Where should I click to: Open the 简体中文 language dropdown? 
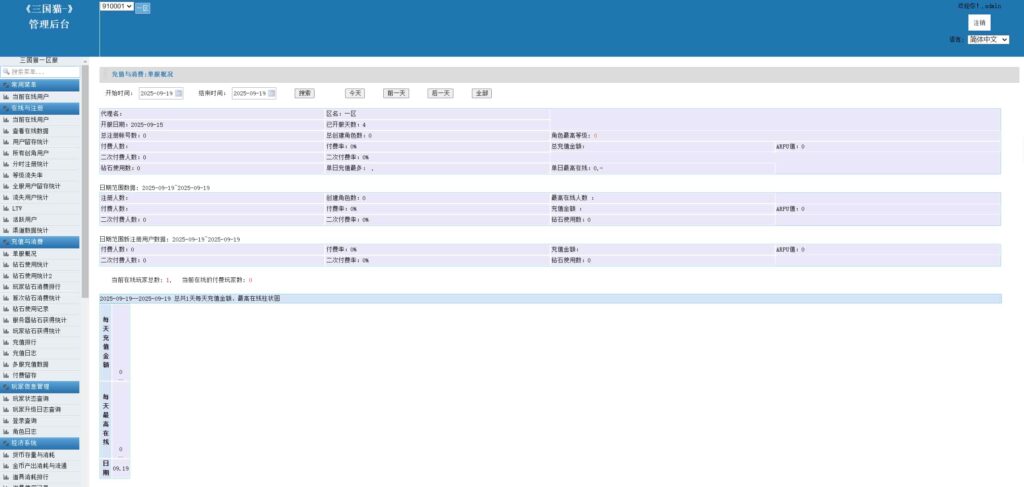[988, 40]
